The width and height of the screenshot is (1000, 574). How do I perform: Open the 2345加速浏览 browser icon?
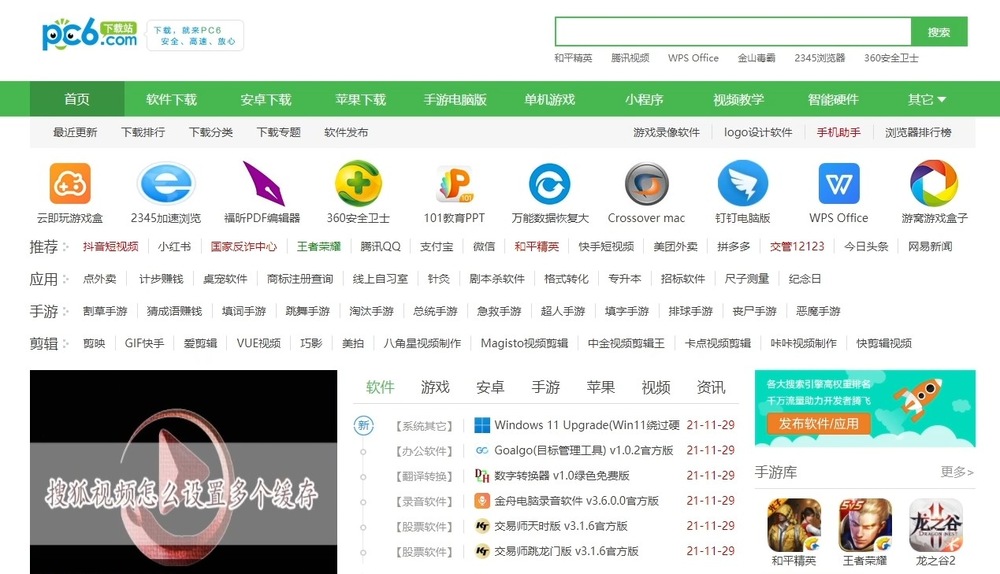point(166,184)
